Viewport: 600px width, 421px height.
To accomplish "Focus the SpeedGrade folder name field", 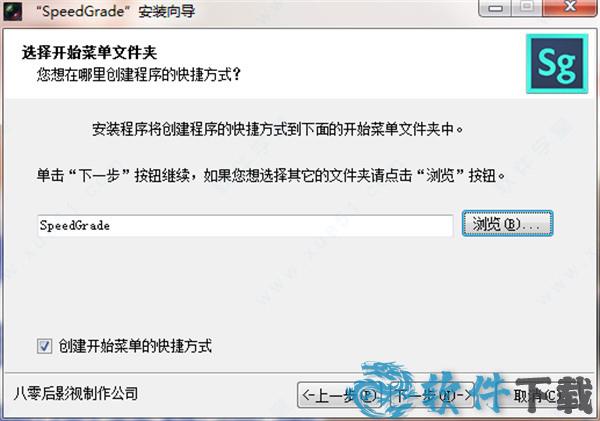I will pyautogui.click(x=245, y=225).
